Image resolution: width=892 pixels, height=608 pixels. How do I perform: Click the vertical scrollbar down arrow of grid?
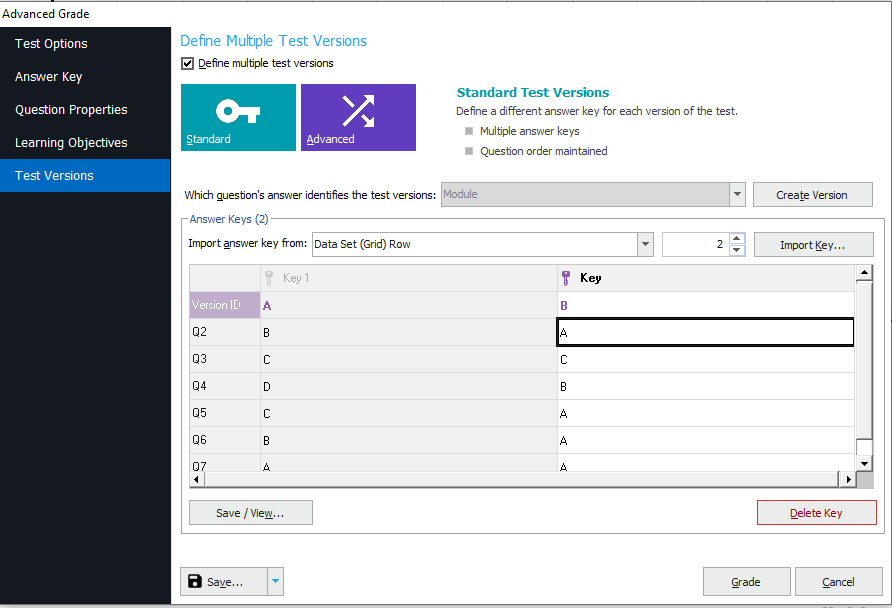(864, 464)
